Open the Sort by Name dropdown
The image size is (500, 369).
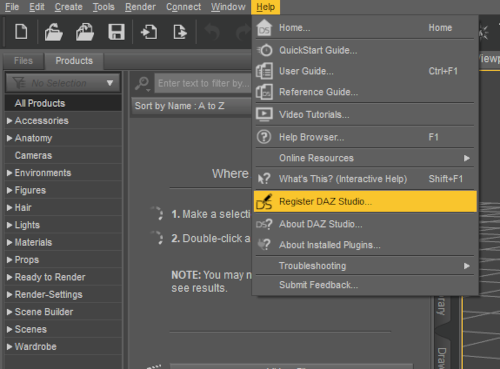point(191,106)
